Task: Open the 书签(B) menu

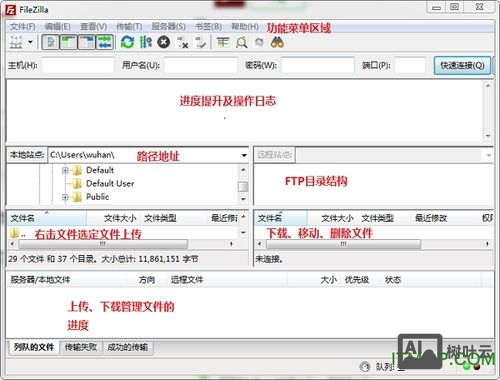Action: [209, 27]
